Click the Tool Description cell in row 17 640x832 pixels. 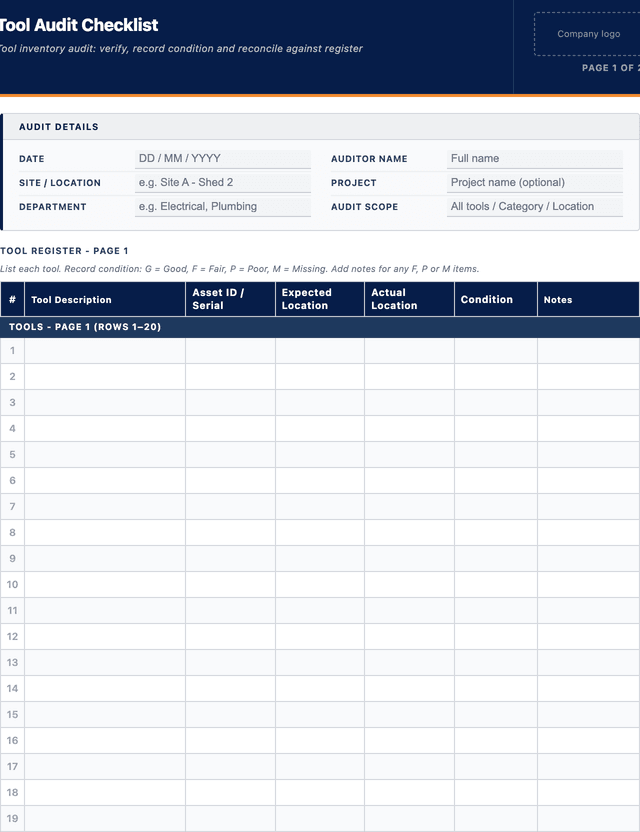tap(105, 767)
